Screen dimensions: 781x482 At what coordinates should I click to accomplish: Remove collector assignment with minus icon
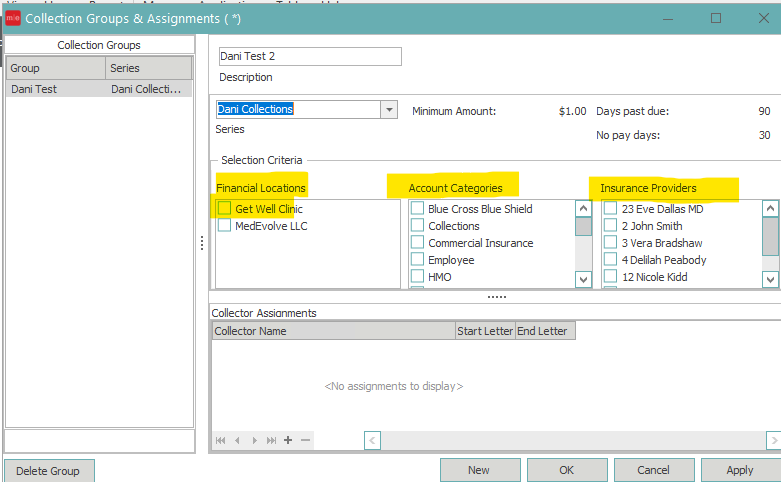[305, 440]
